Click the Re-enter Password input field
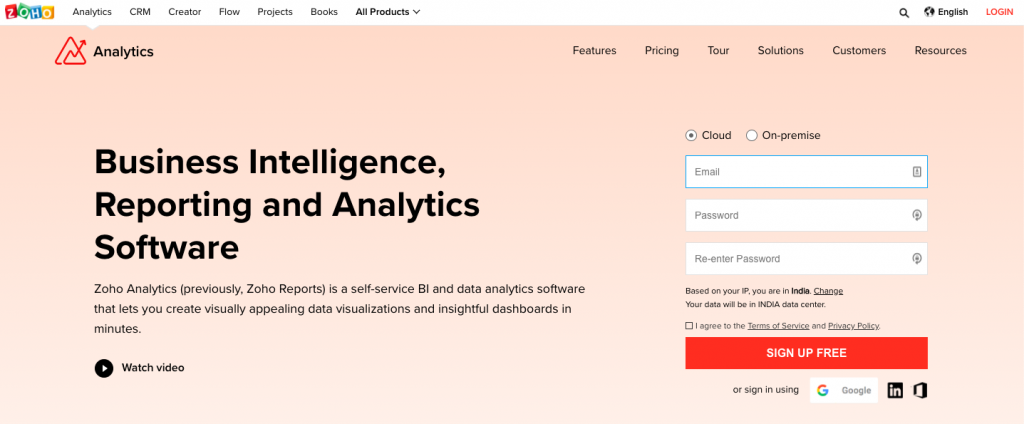Screen dimensions: 1024x424 [x=807, y=259]
